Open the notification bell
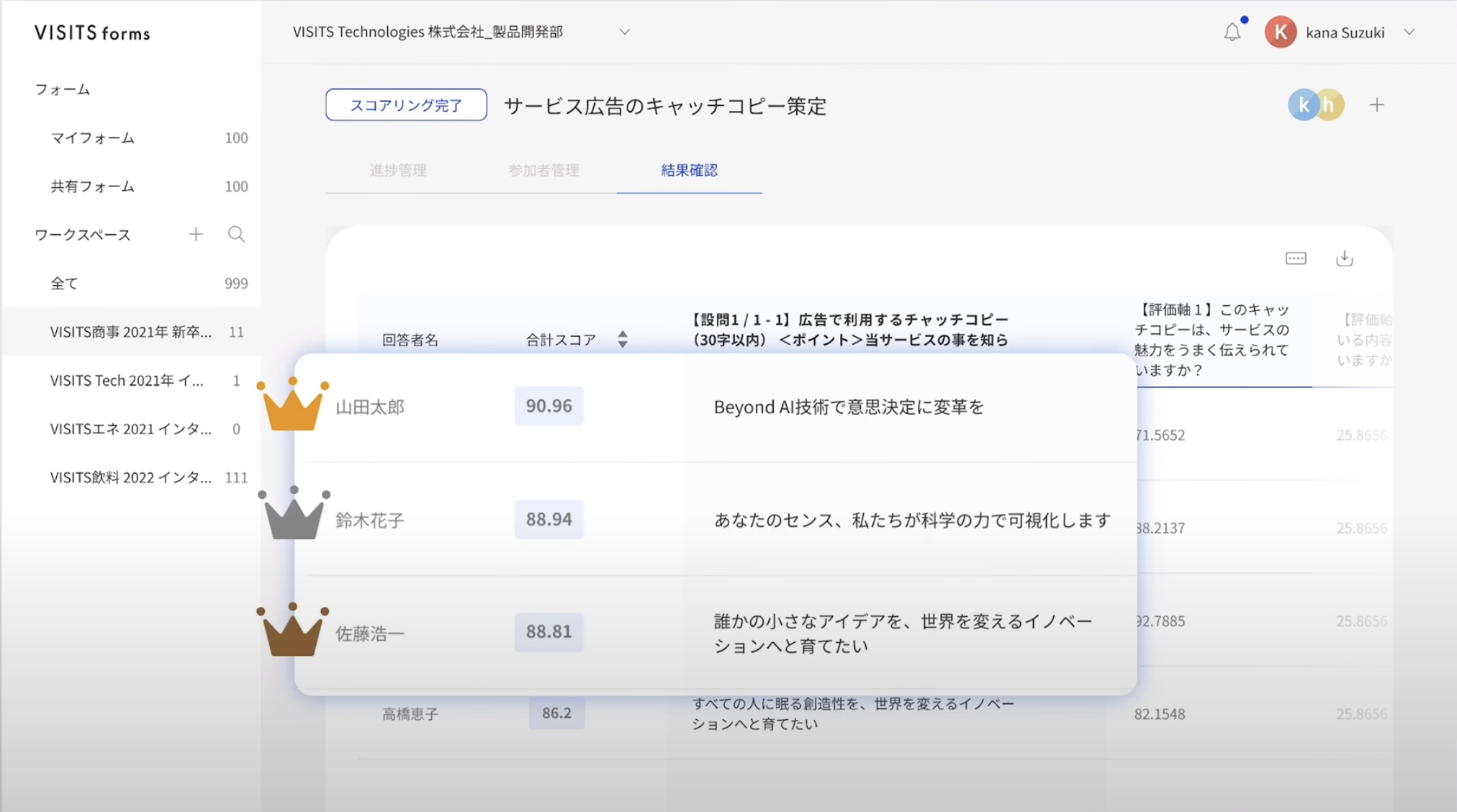Image resolution: width=1457 pixels, height=812 pixels. (1232, 32)
